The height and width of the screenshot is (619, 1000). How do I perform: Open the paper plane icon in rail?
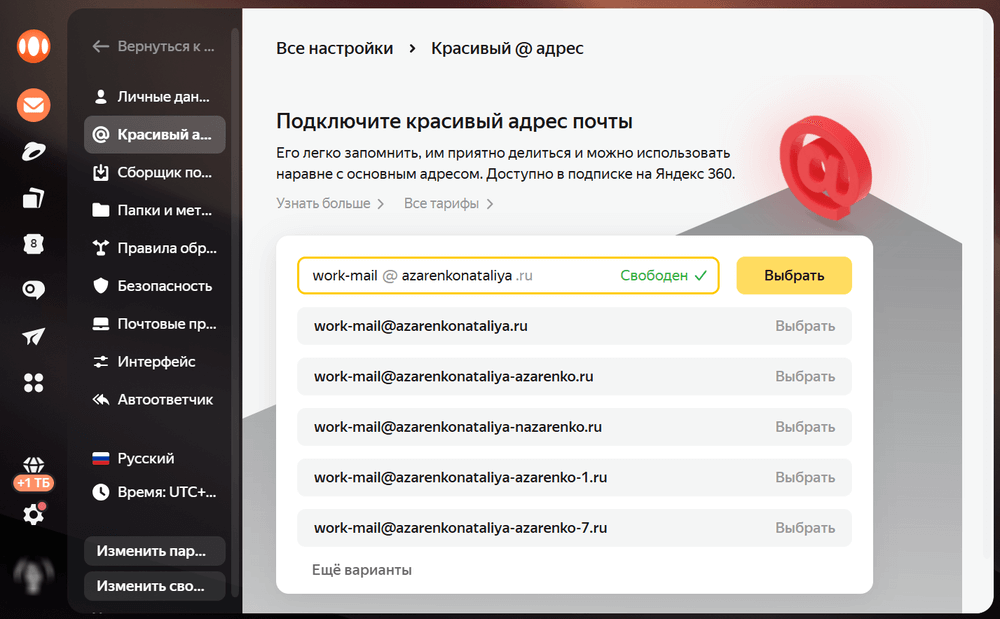[33, 336]
